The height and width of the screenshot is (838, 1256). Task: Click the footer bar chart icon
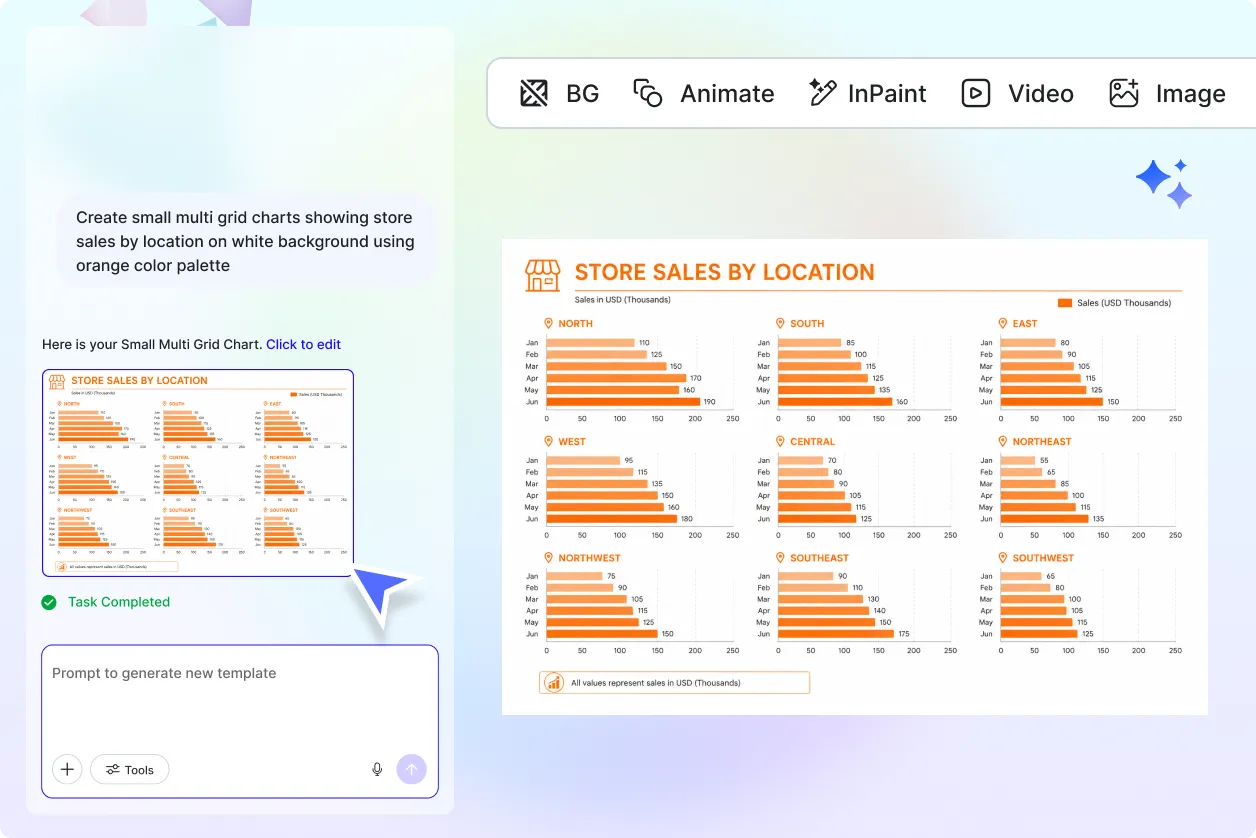(x=553, y=683)
